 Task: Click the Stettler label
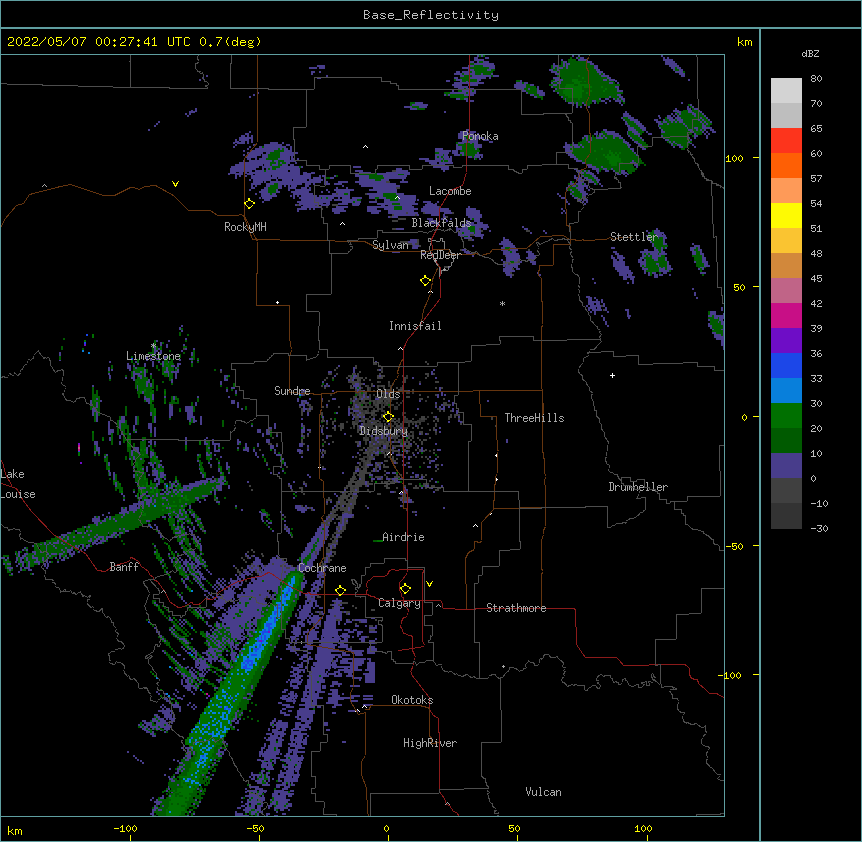click(633, 237)
